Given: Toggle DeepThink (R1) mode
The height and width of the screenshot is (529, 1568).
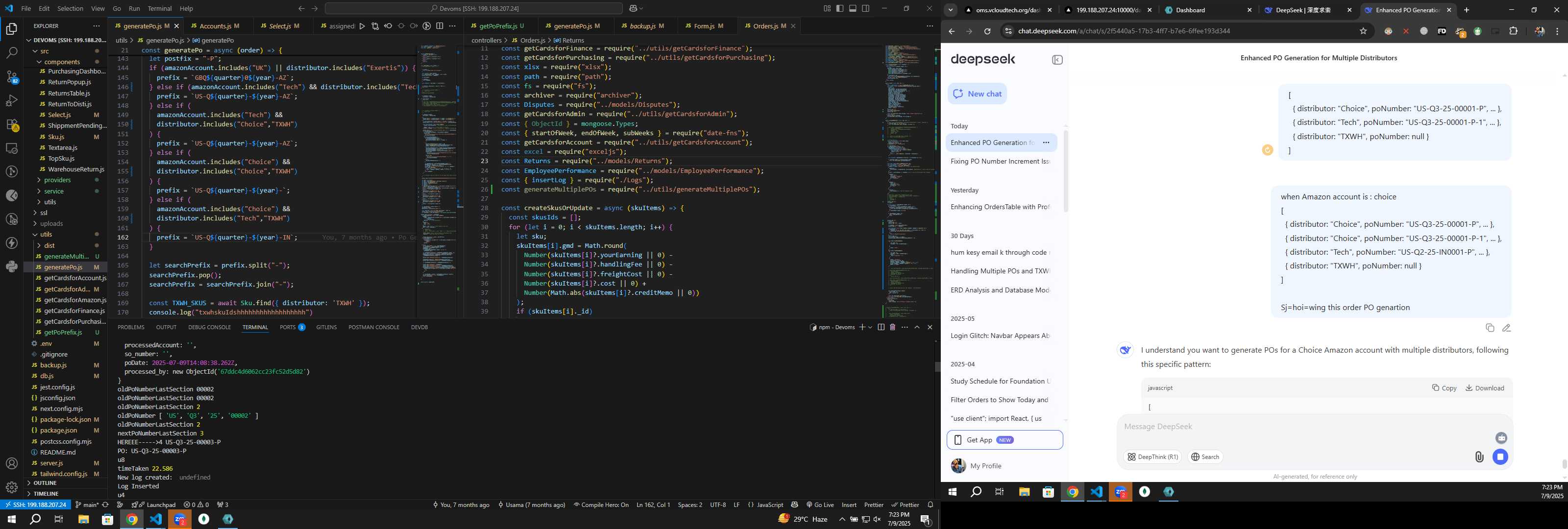Looking at the screenshot, I should (1152, 457).
